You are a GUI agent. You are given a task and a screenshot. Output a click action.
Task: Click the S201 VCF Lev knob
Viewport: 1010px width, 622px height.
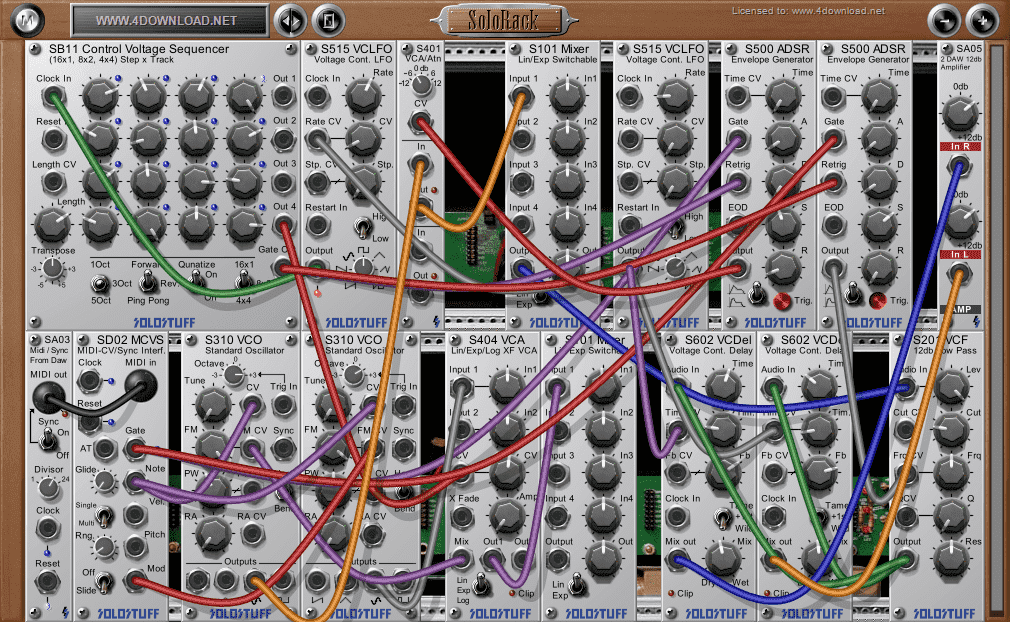[x=952, y=387]
